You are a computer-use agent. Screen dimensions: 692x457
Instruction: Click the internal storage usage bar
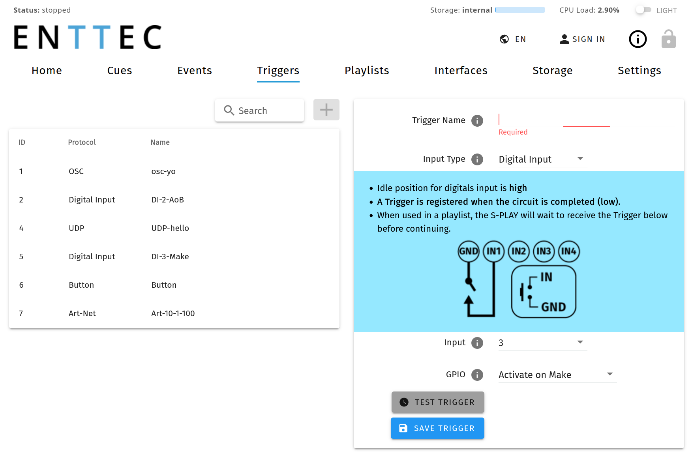[x=520, y=10]
